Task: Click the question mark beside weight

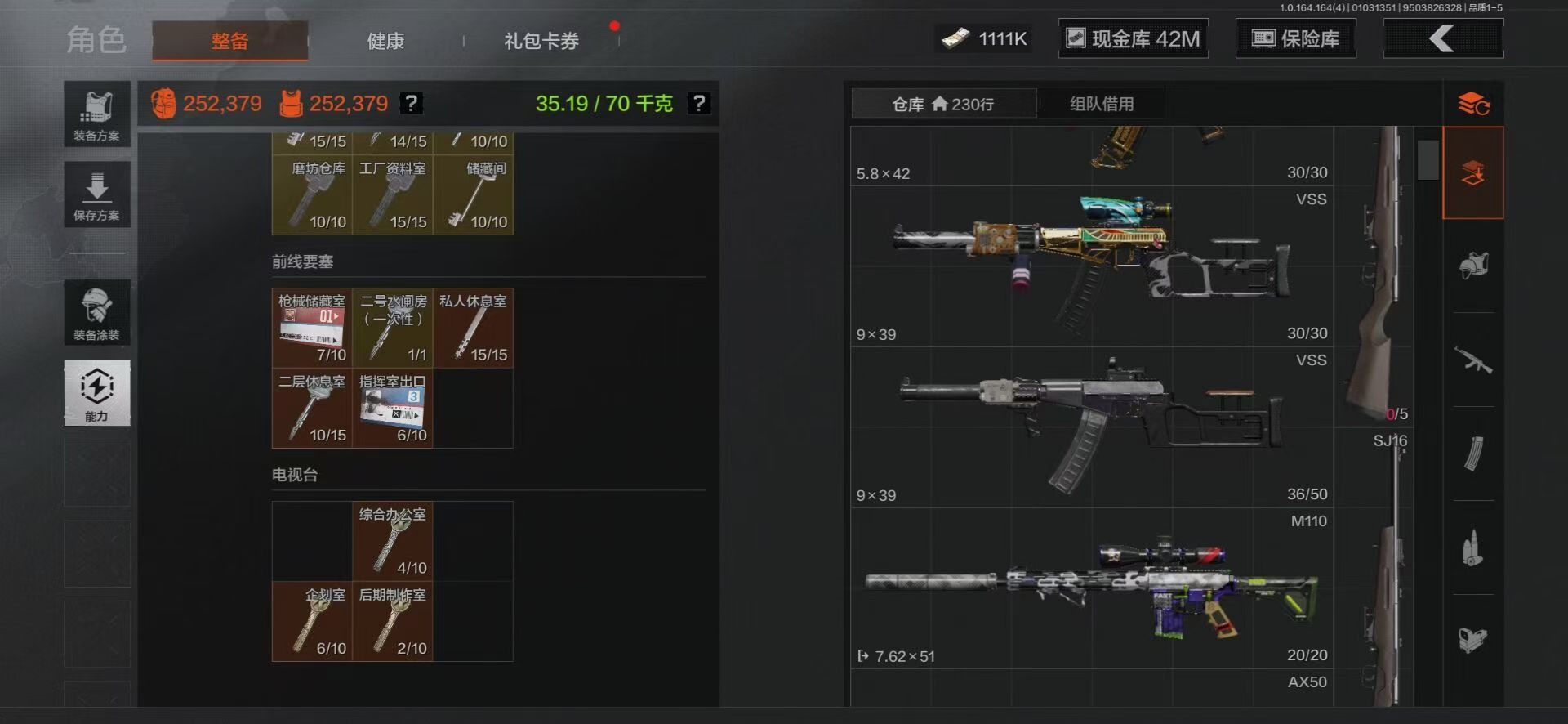Action: [x=698, y=104]
